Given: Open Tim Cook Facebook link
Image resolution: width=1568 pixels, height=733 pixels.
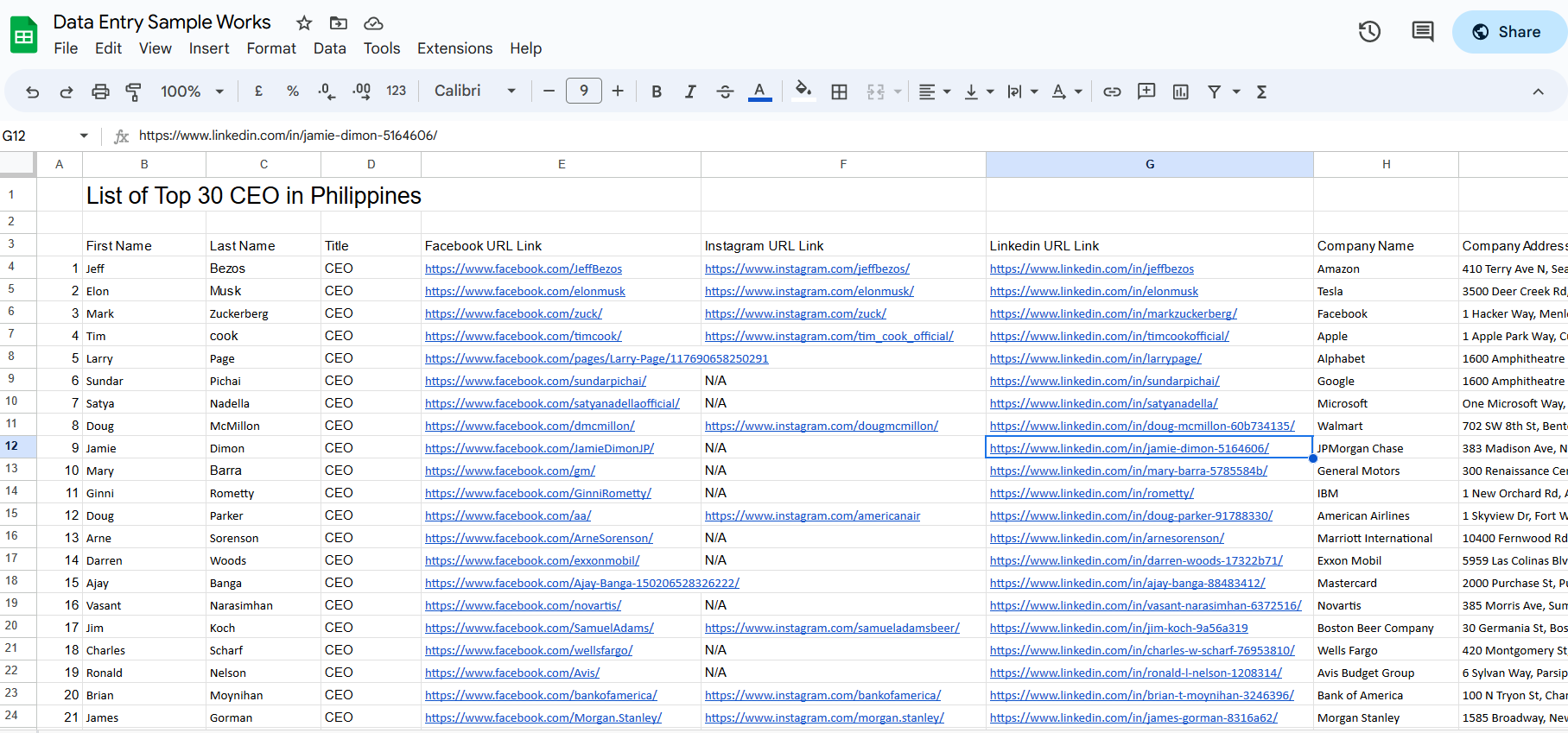Looking at the screenshot, I should [523, 337].
